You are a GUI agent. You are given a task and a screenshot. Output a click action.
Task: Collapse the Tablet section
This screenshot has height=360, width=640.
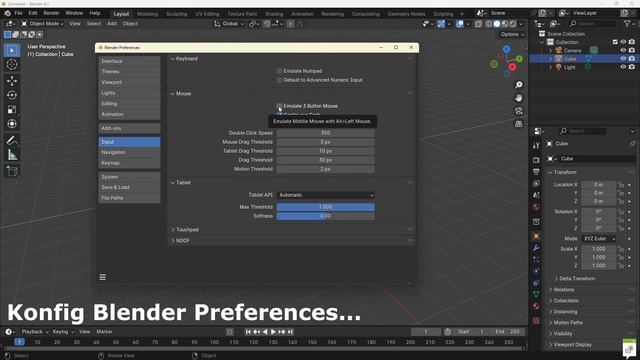[x=173, y=182]
